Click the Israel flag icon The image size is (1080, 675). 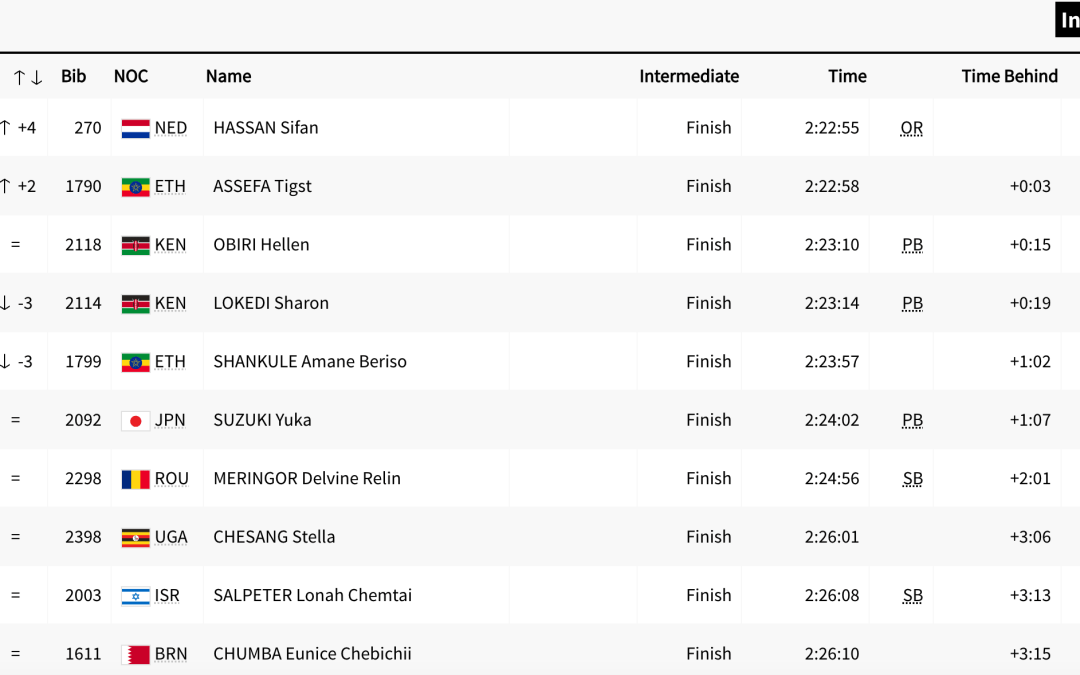click(x=135, y=596)
